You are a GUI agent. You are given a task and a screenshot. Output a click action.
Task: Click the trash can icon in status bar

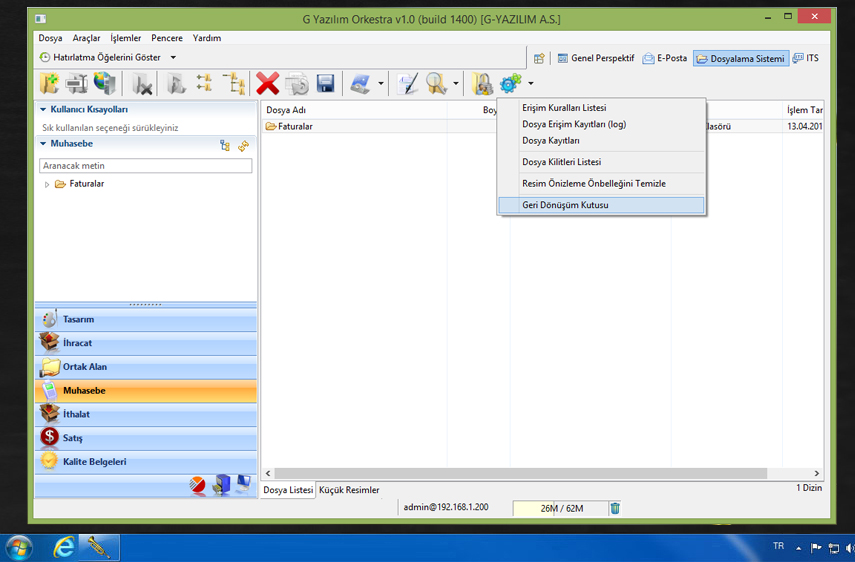click(x=615, y=508)
